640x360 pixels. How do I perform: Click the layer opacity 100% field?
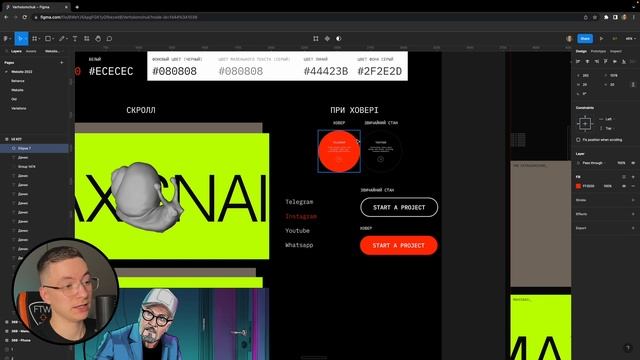[x=621, y=163]
